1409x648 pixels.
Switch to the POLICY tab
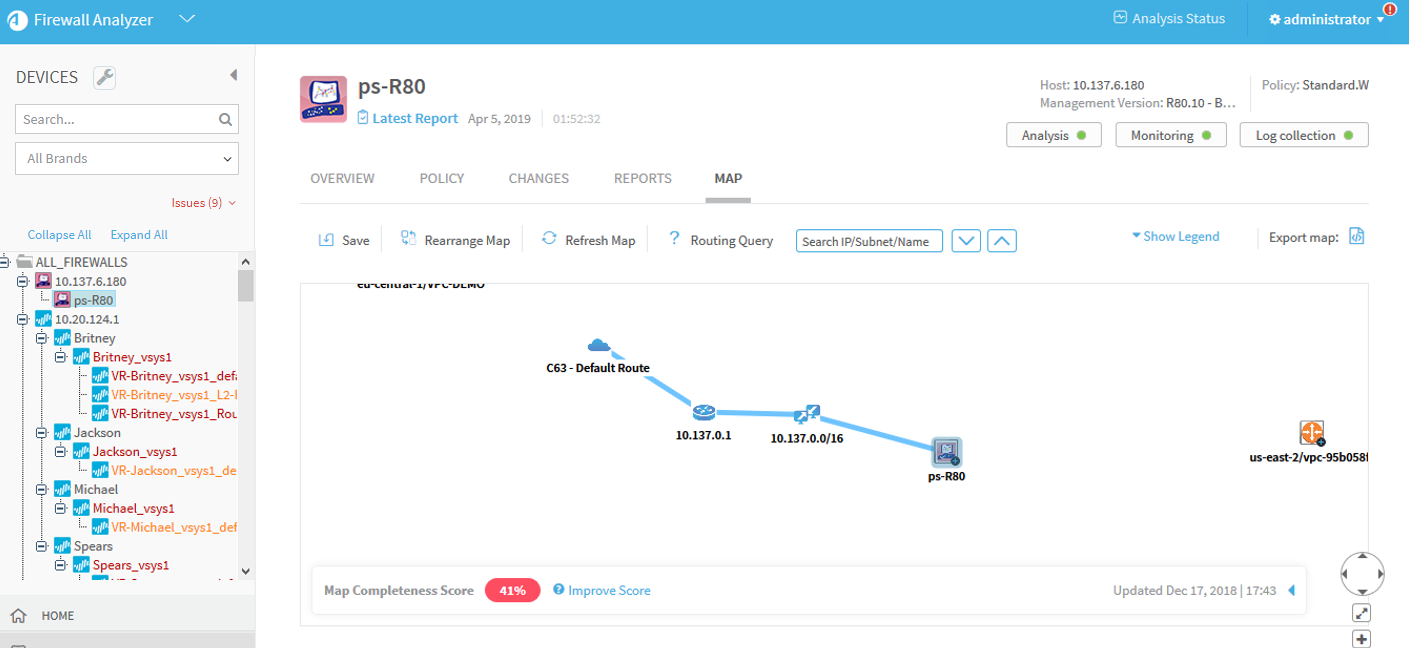[441, 178]
